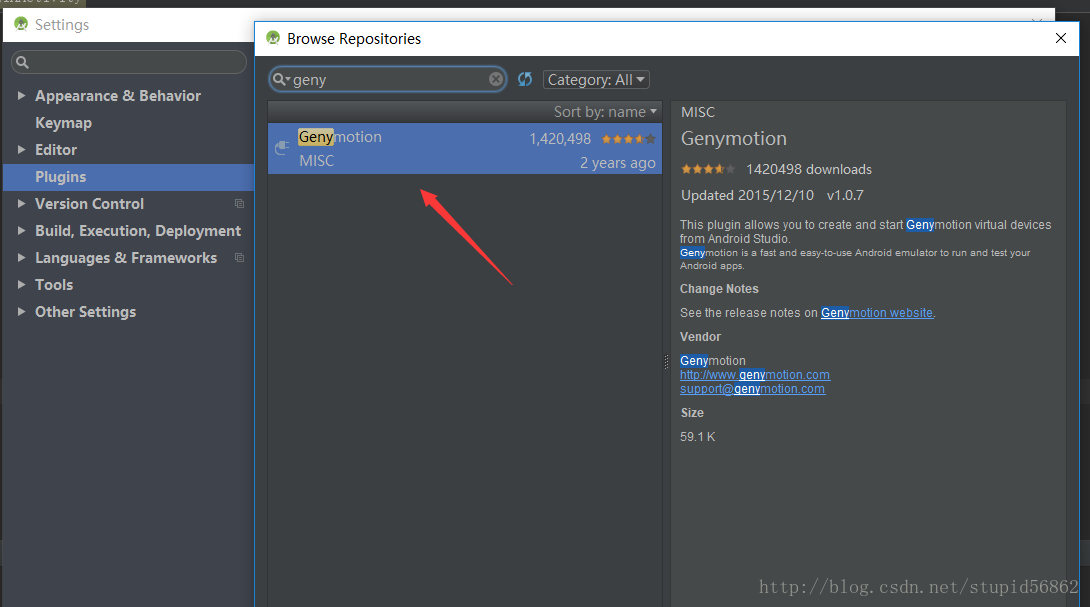Click '1420498 downloads' text in details
The width and height of the screenshot is (1090, 607).
(x=808, y=170)
